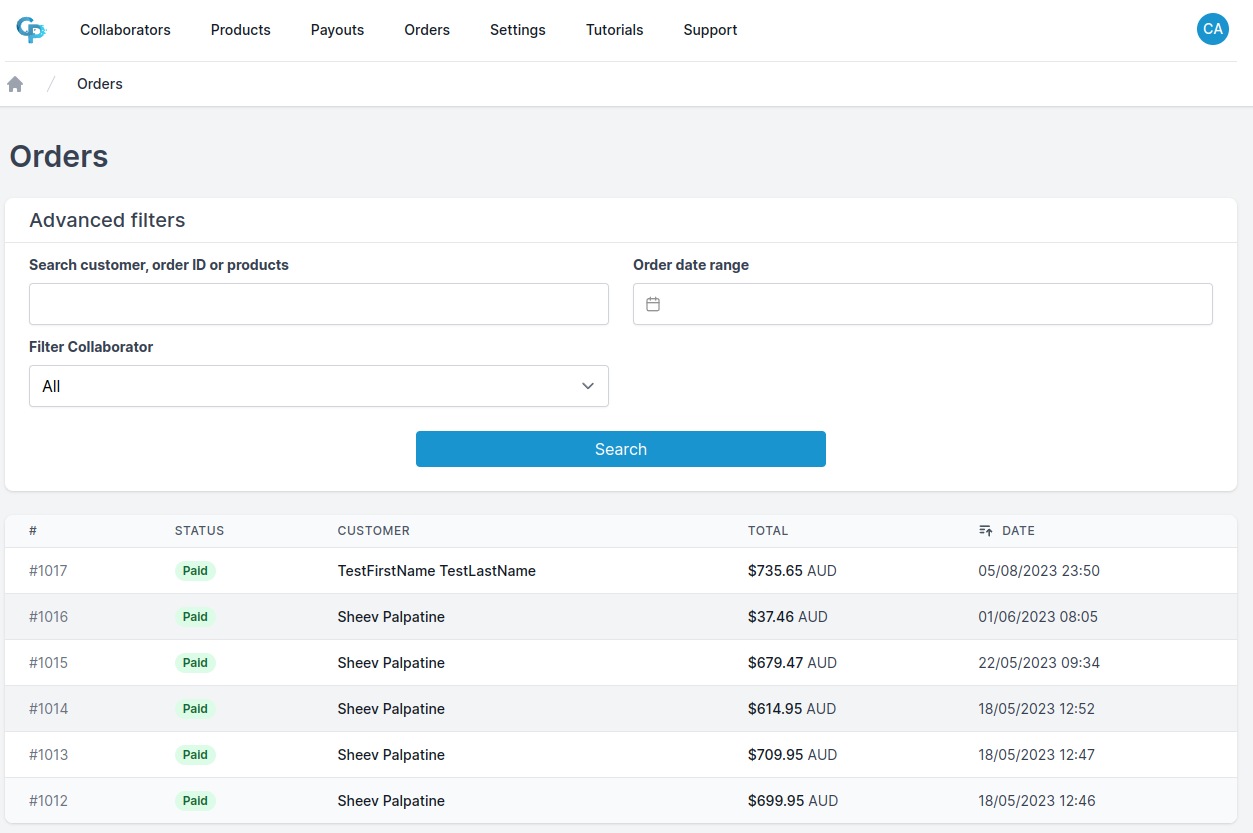The height and width of the screenshot is (833, 1253).
Task: View the Tutorials section
Action: (x=614, y=29)
